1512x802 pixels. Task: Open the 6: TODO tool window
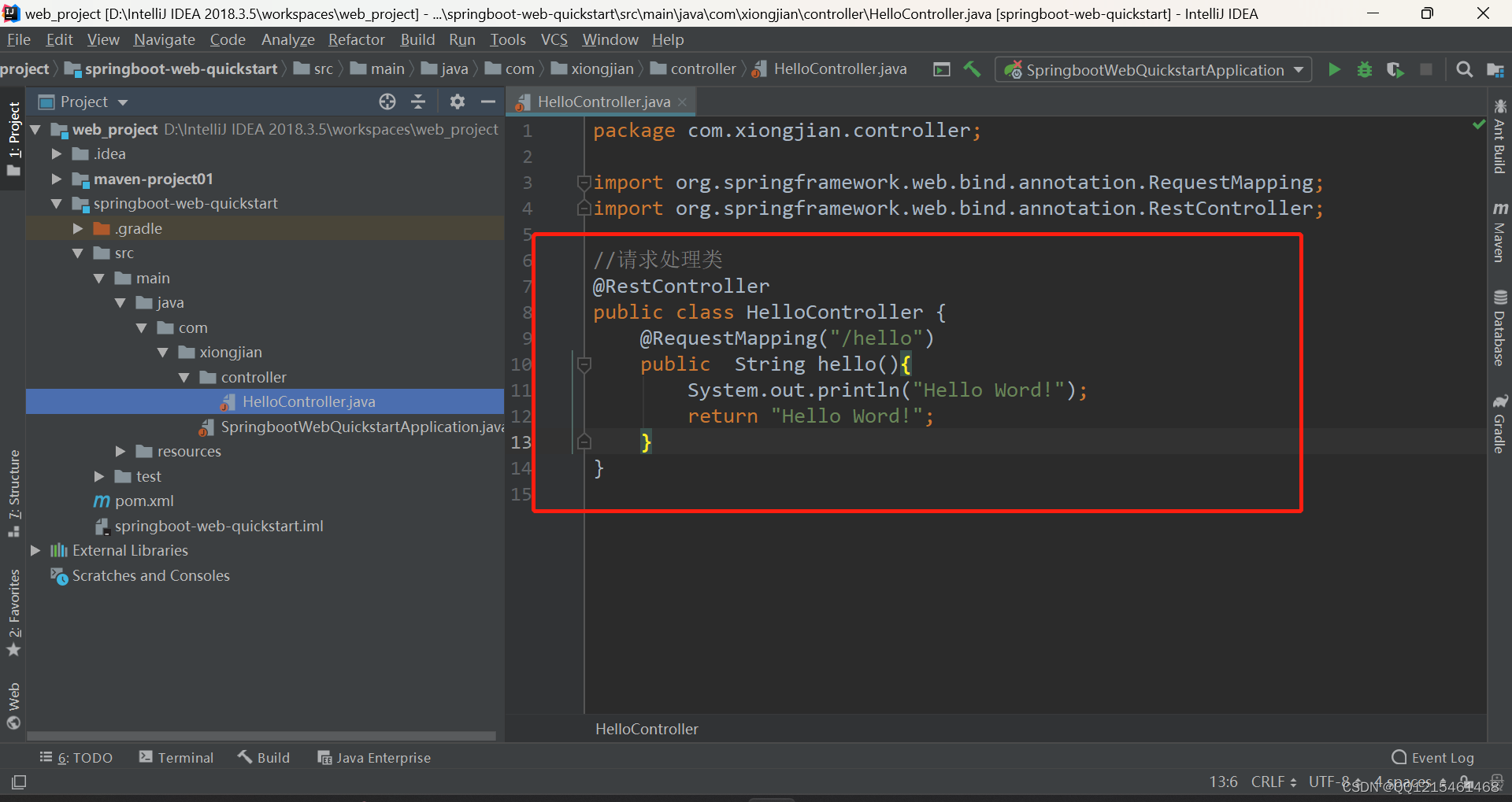point(76,758)
